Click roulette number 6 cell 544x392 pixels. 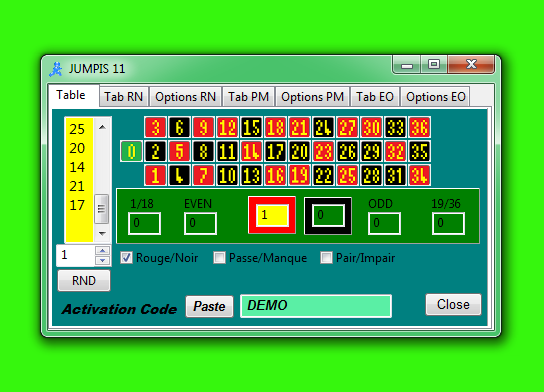179,127
